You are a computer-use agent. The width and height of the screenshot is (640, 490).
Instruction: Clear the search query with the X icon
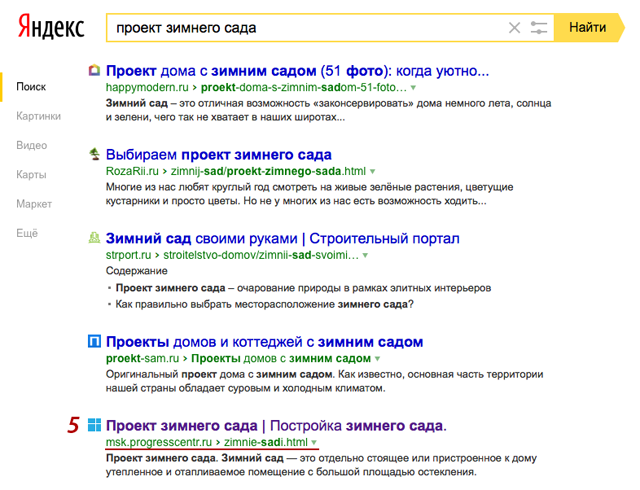(515, 28)
